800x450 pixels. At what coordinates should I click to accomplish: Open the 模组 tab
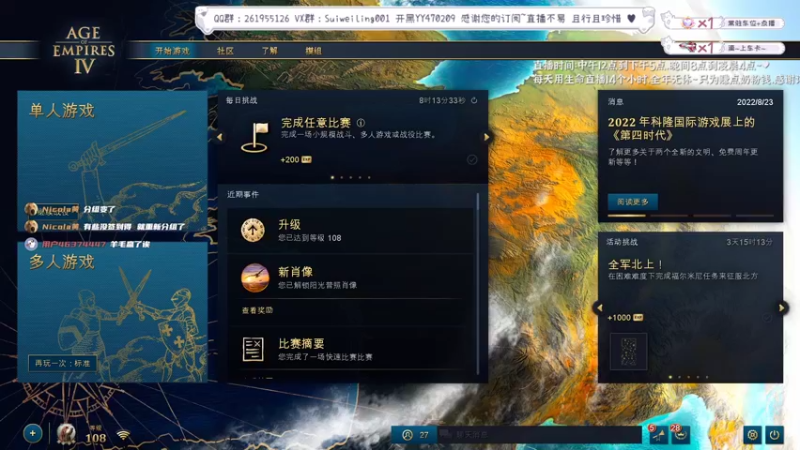click(x=313, y=51)
